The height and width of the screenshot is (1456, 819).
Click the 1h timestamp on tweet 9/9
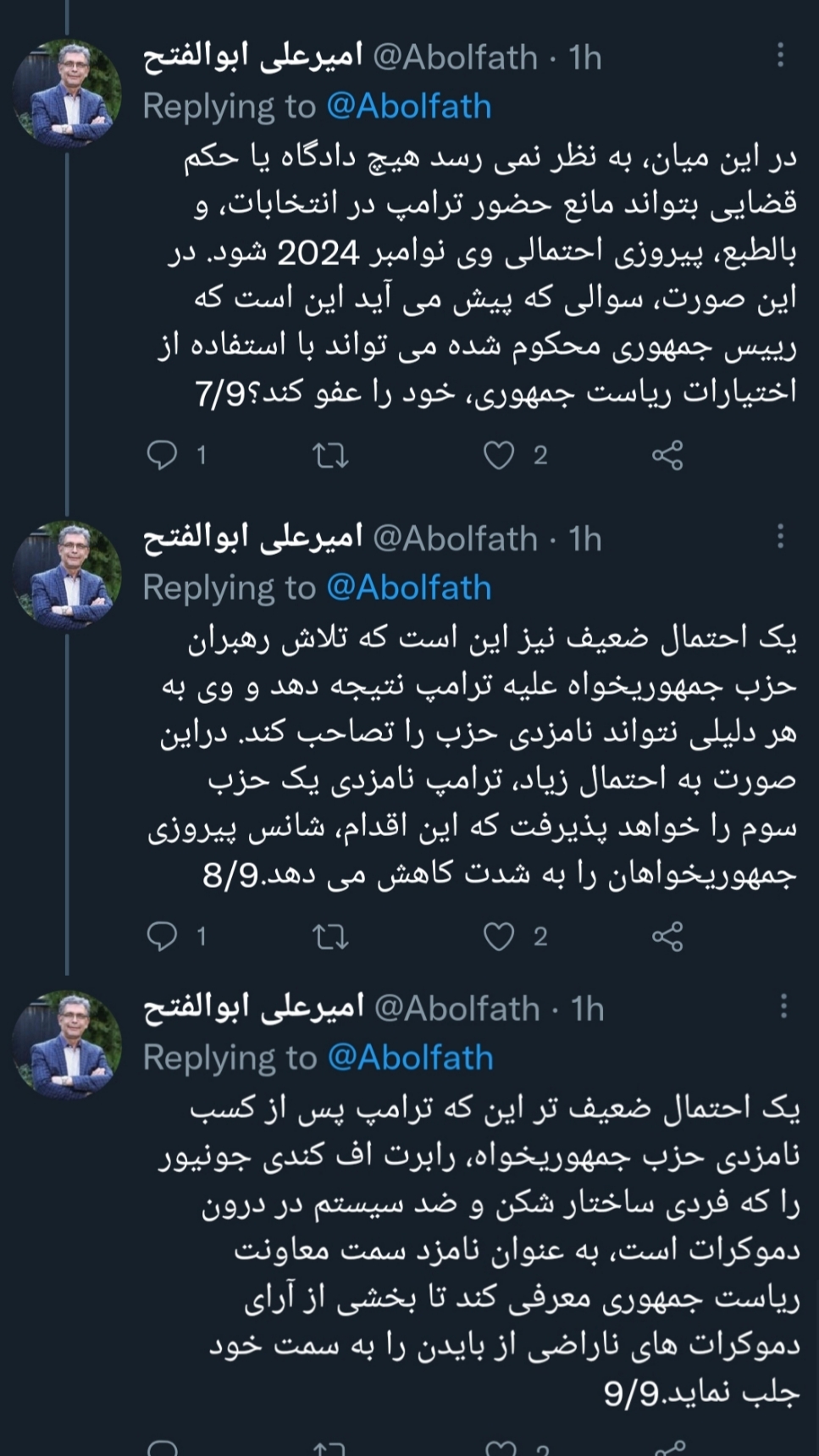click(585, 1006)
